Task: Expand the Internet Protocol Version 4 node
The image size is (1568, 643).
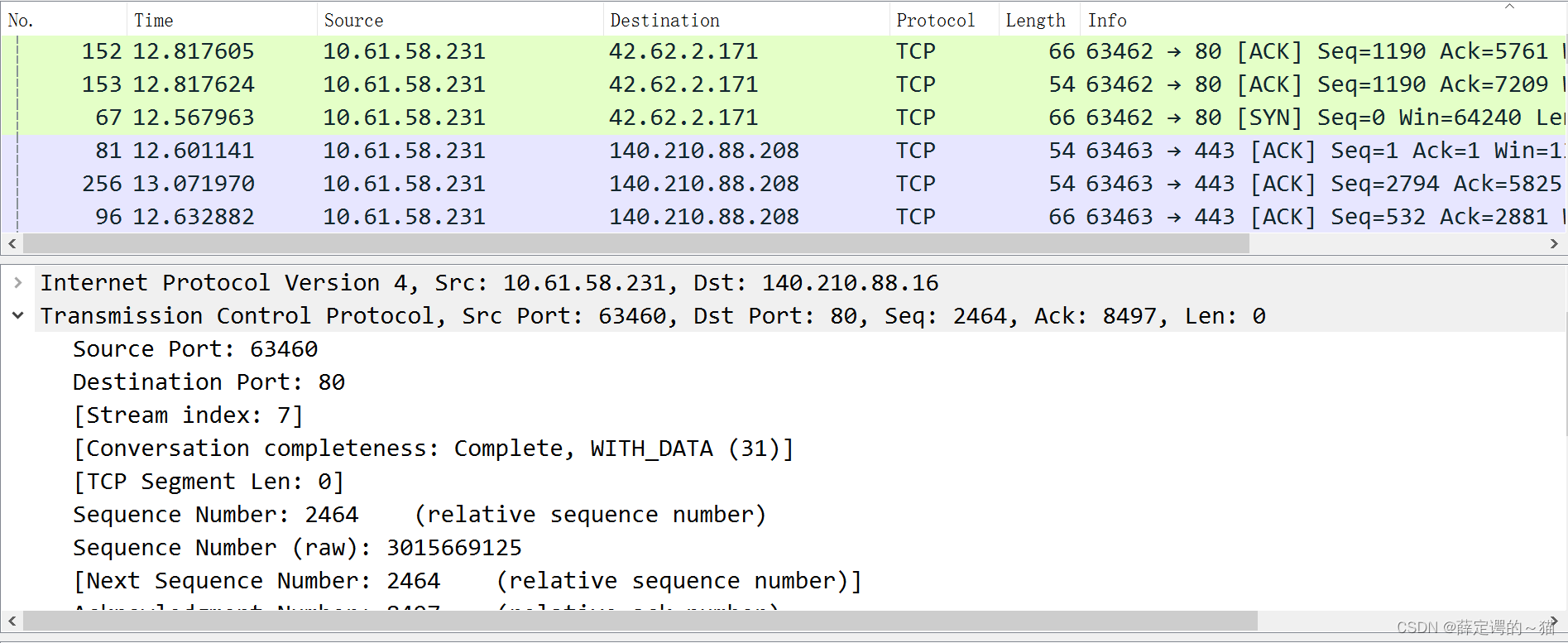Action: [17, 283]
